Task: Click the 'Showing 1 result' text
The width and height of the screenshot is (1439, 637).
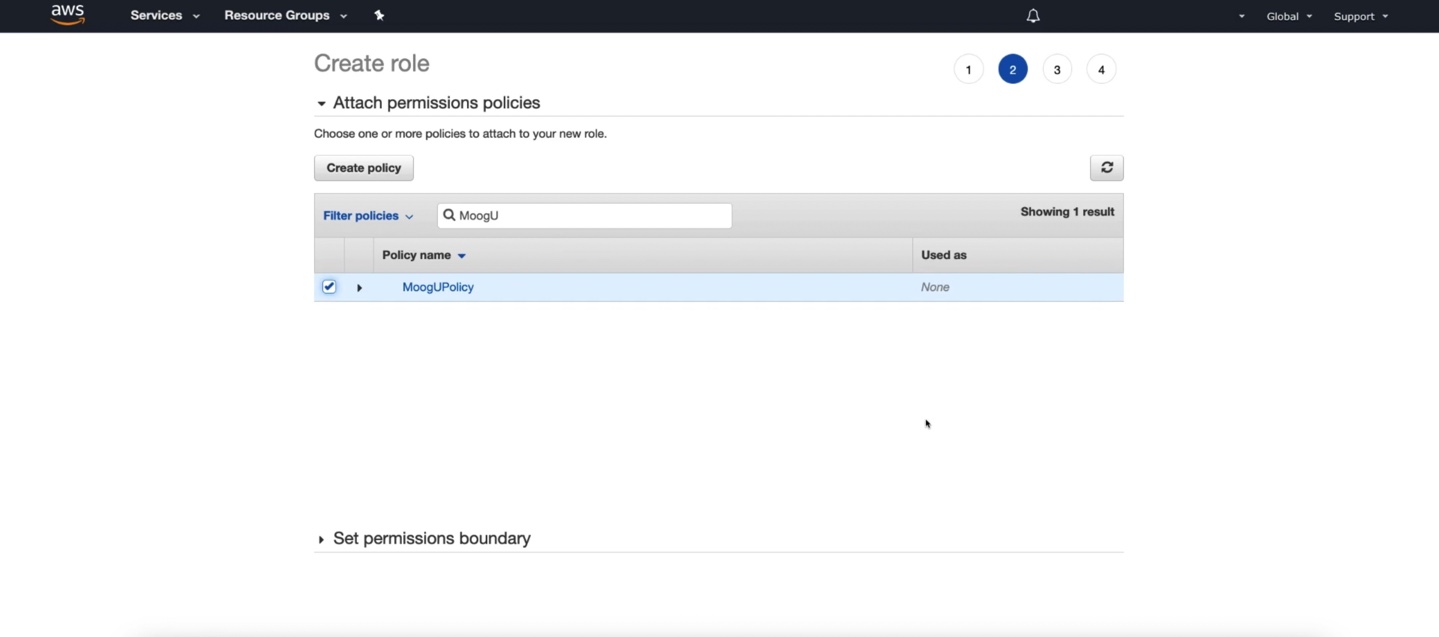Action: click(x=1067, y=212)
